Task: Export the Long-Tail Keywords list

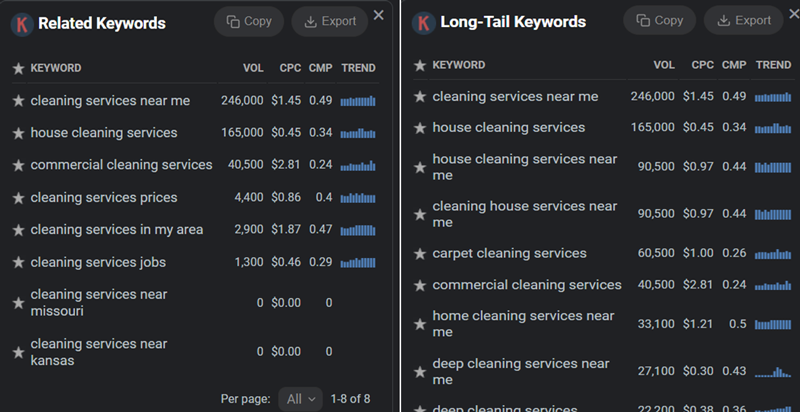Action: 743,20
